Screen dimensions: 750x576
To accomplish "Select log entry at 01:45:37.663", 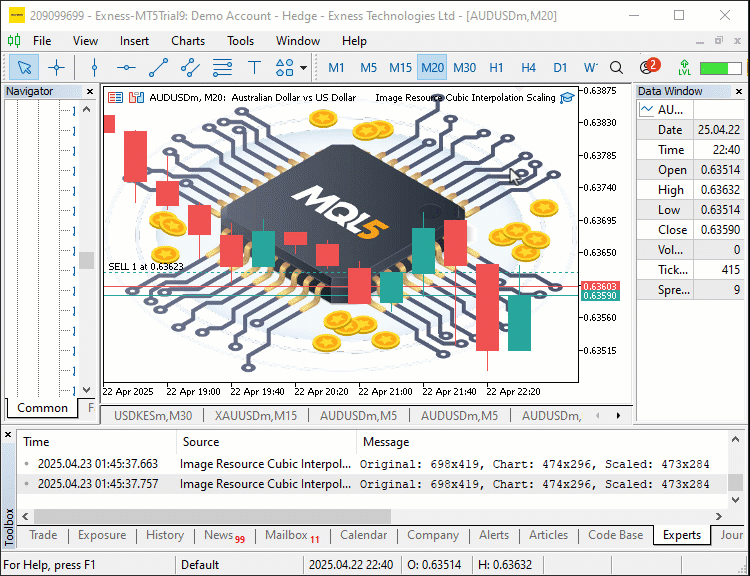I will (x=373, y=464).
